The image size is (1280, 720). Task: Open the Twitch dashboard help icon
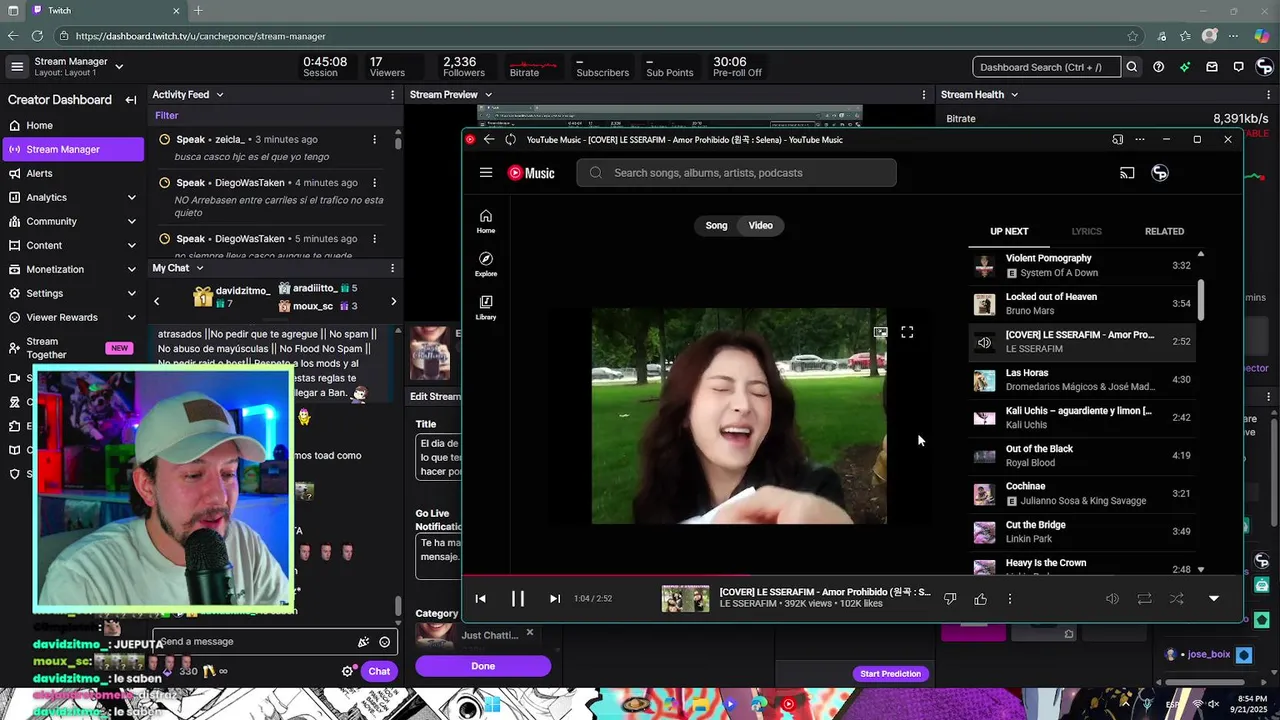coord(1158,67)
